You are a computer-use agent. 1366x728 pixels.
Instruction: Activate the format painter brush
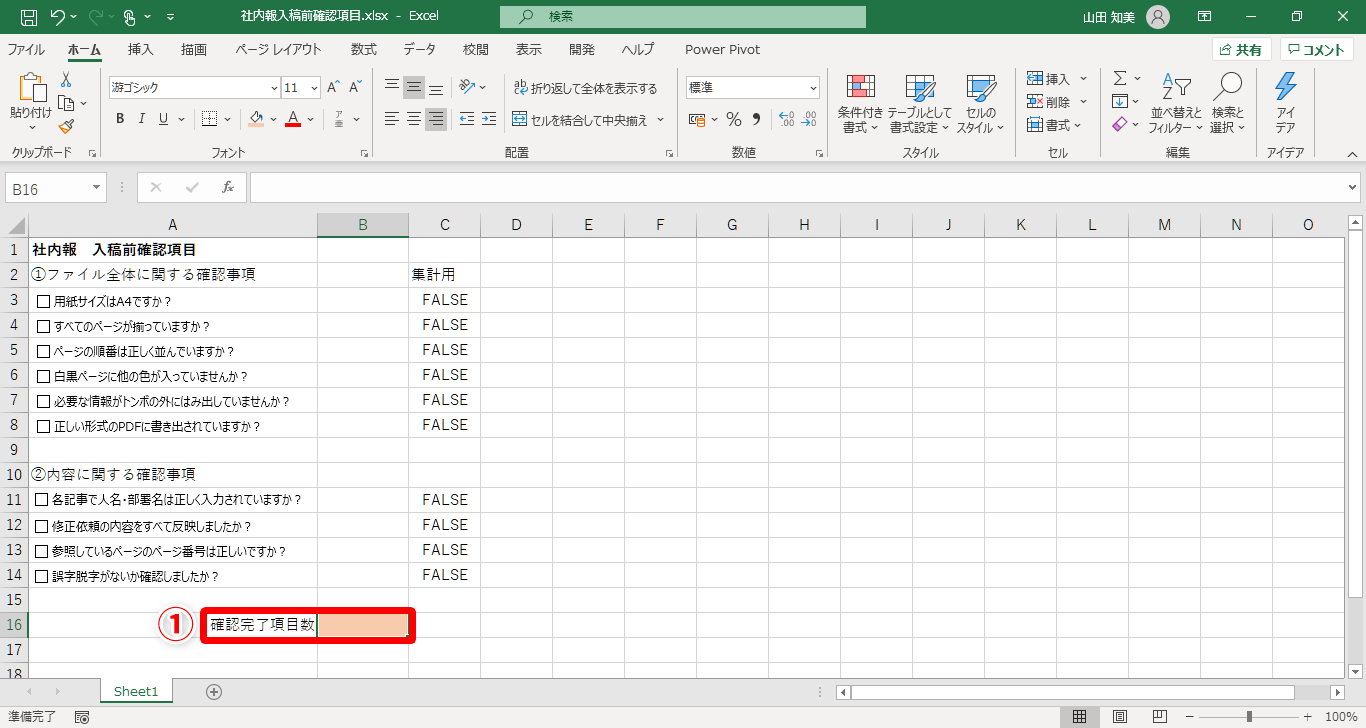coord(66,126)
